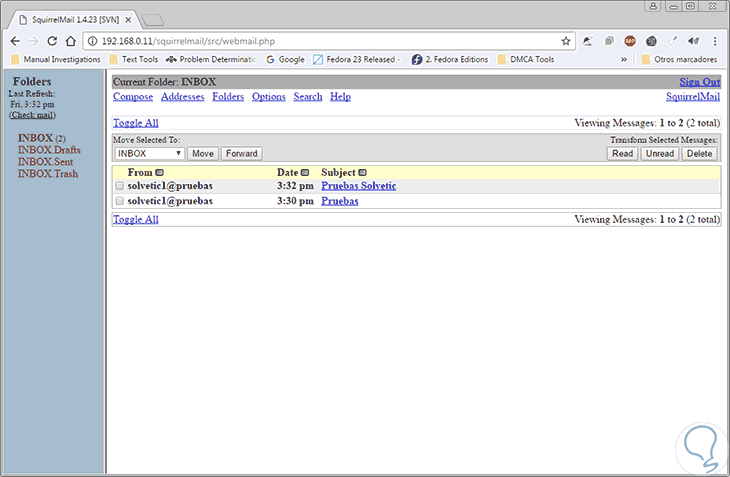Open the message titled Pruebas
The width and height of the screenshot is (730, 477).
point(340,201)
